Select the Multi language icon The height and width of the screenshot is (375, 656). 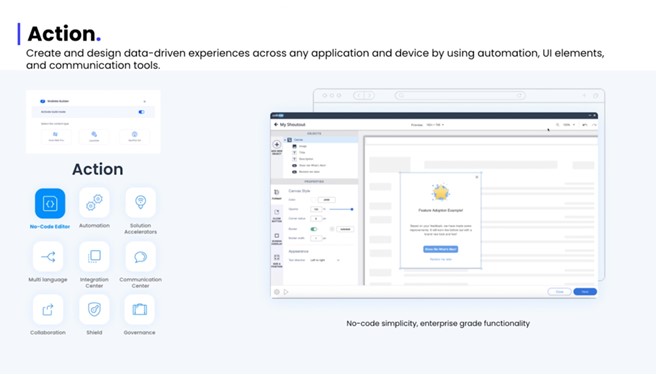pos(48,256)
